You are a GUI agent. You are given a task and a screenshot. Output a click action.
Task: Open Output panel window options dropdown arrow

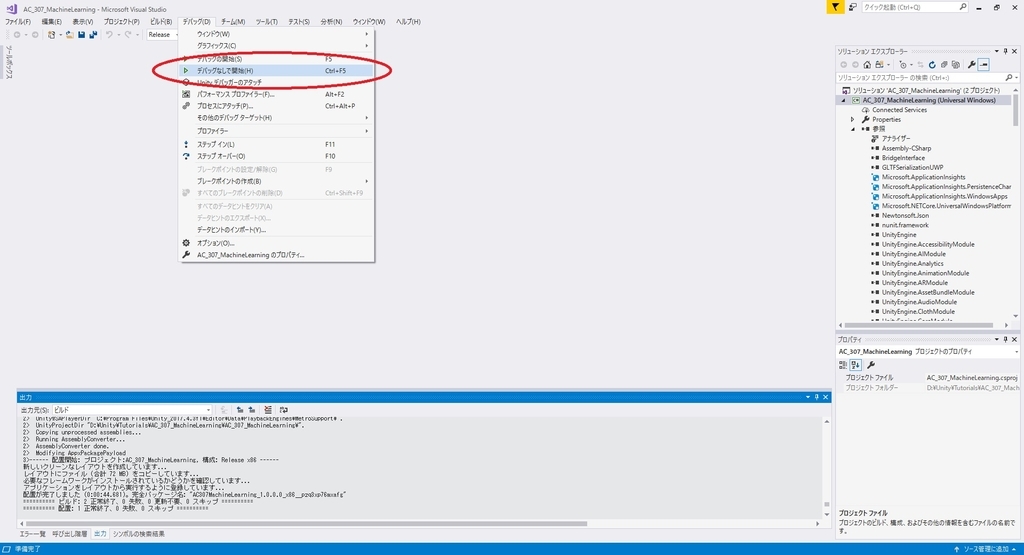(808, 397)
